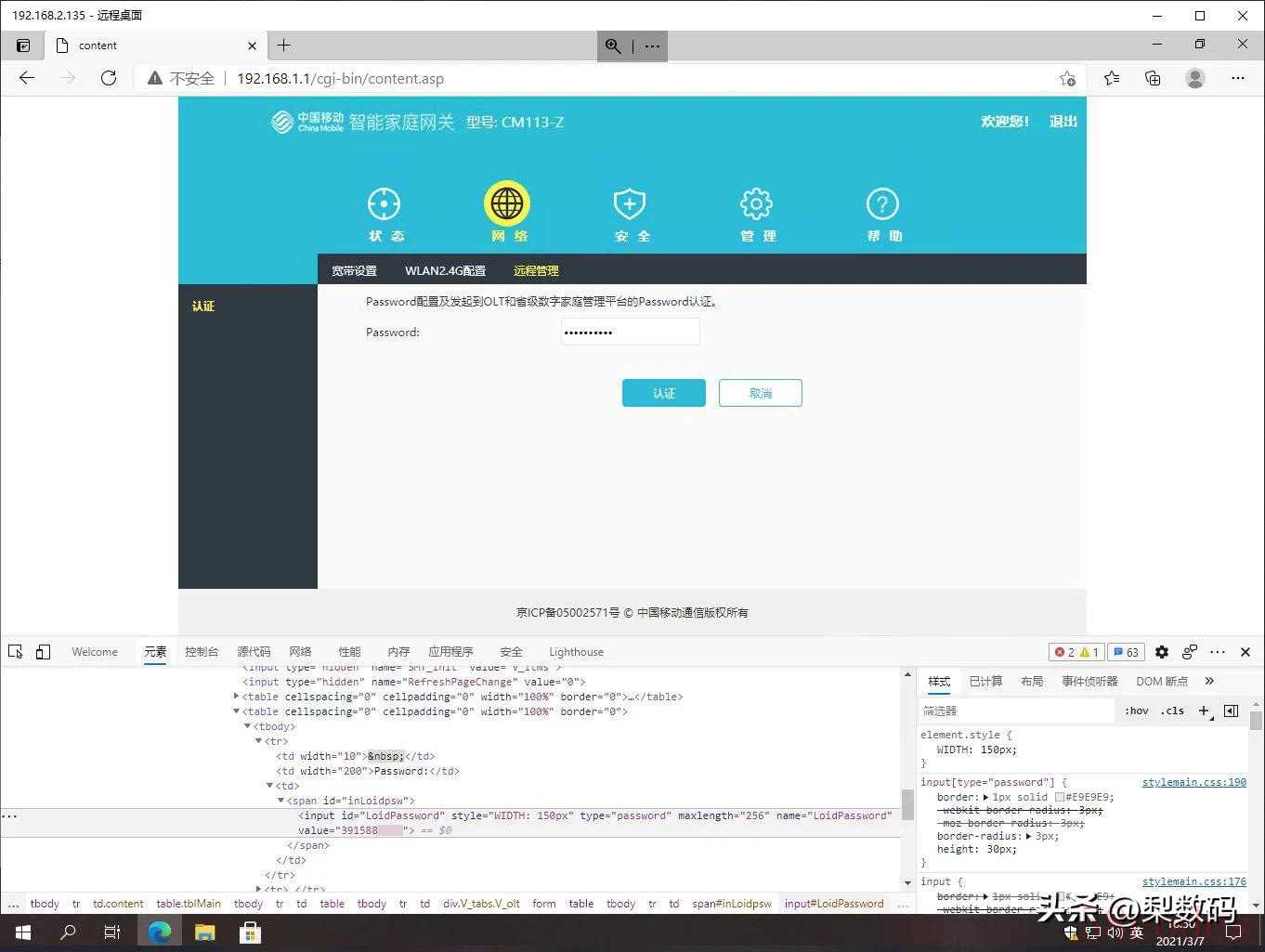Open stylemain.css:176 source link
Viewport: 1265px width, 952px height.
tap(1194, 881)
